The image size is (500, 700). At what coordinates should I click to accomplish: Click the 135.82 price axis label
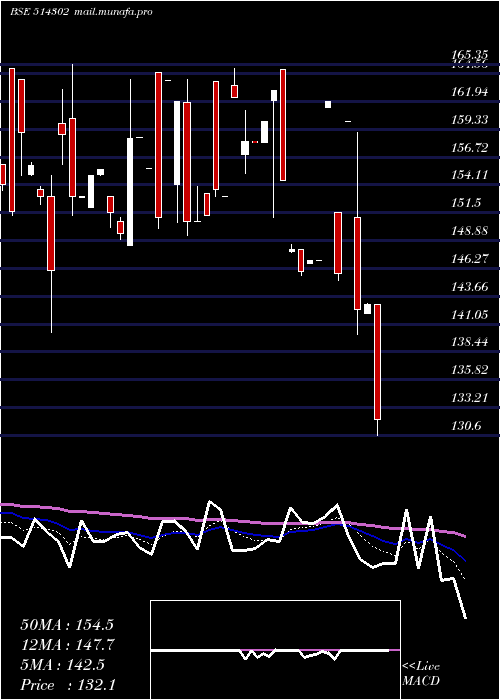pos(470,370)
